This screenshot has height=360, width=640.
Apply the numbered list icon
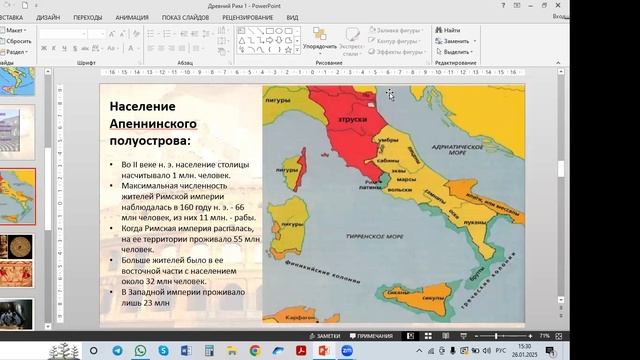click(x=168, y=34)
